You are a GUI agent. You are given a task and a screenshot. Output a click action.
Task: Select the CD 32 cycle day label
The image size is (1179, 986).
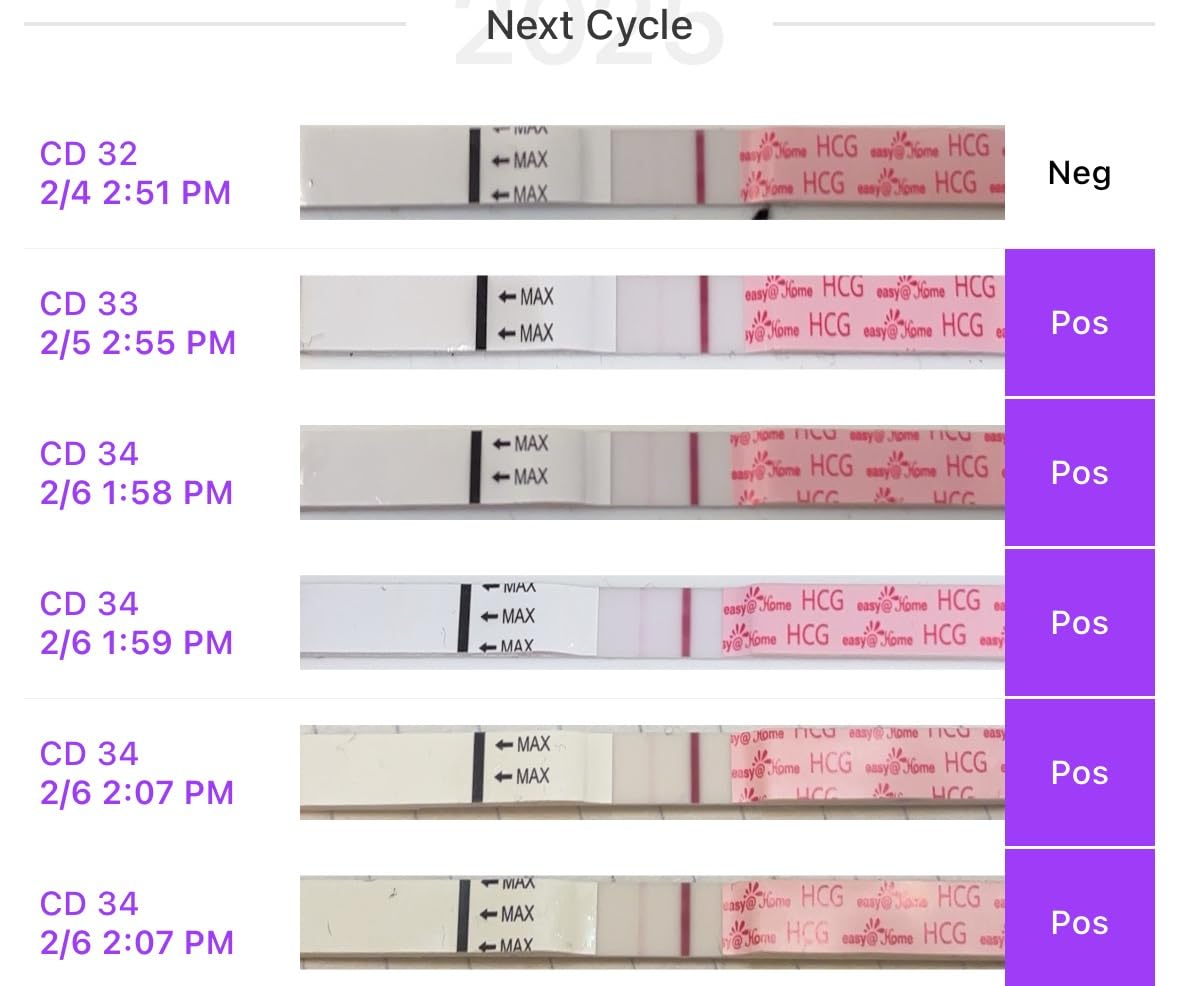(x=89, y=153)
